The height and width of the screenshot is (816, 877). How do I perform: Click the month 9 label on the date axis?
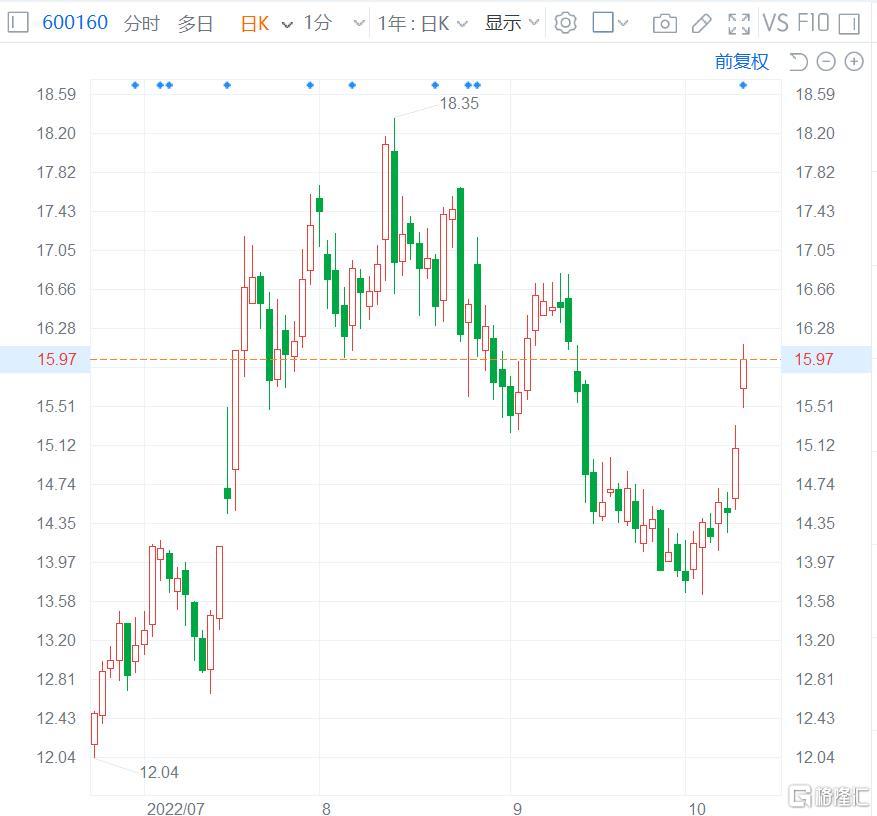(517, 809)
